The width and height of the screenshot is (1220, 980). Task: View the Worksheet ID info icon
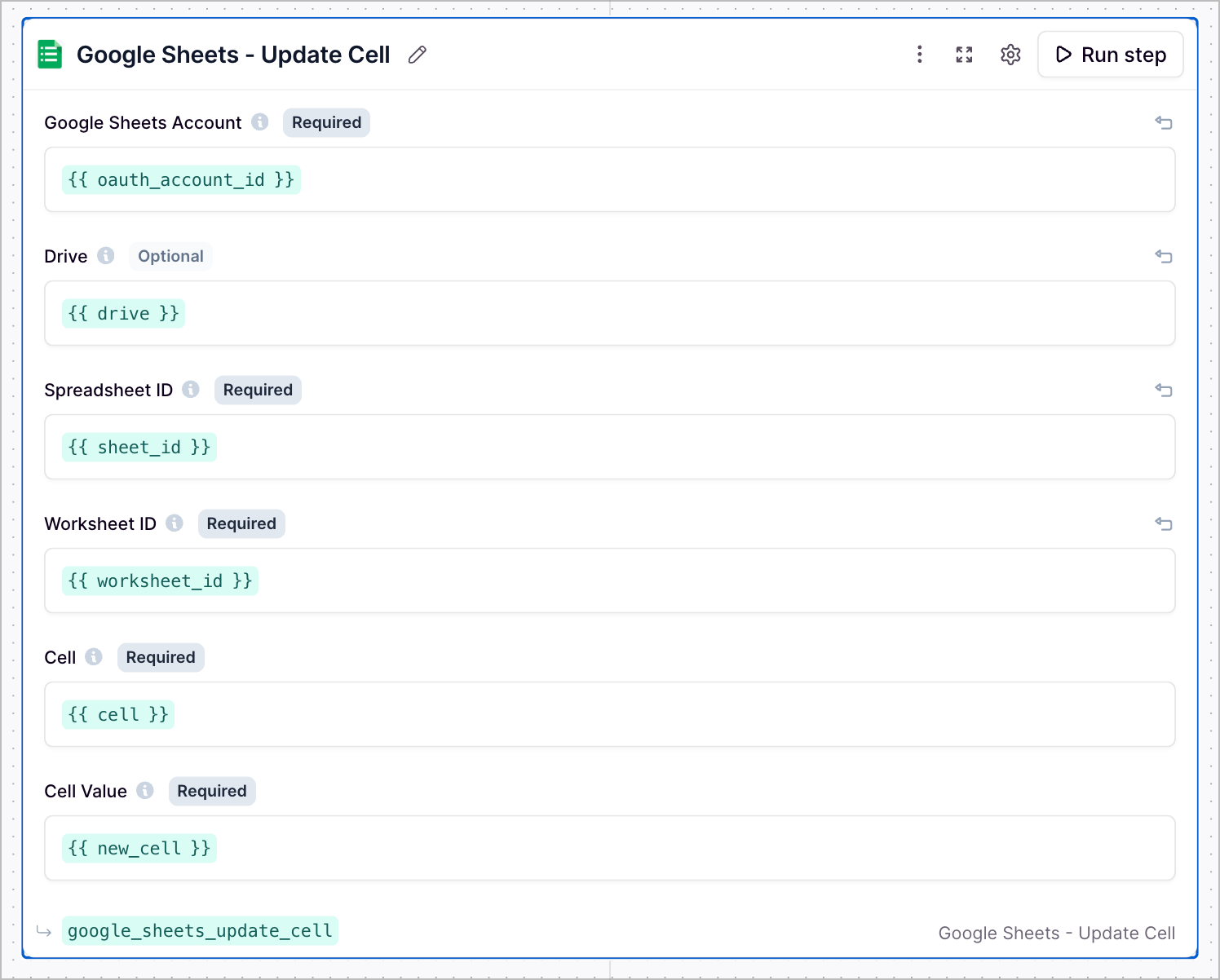click(174, 523)
